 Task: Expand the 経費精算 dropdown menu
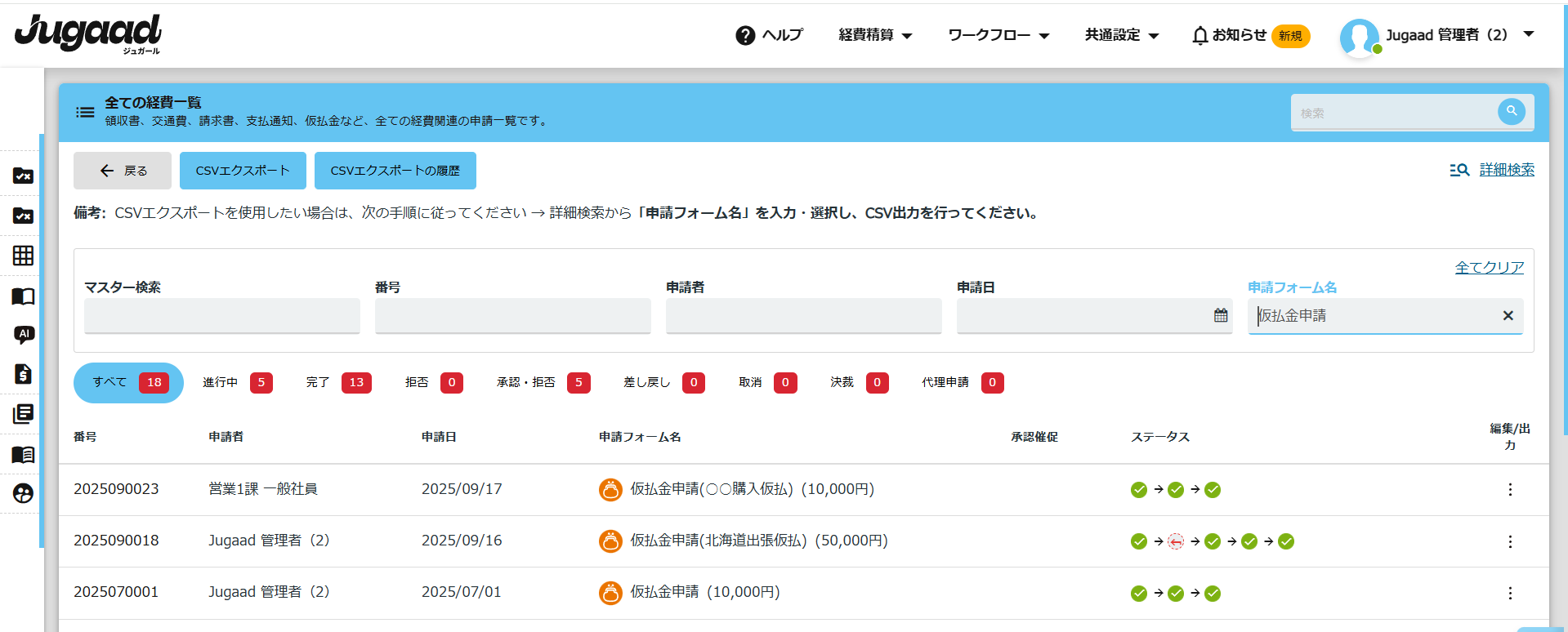(875, 35)
